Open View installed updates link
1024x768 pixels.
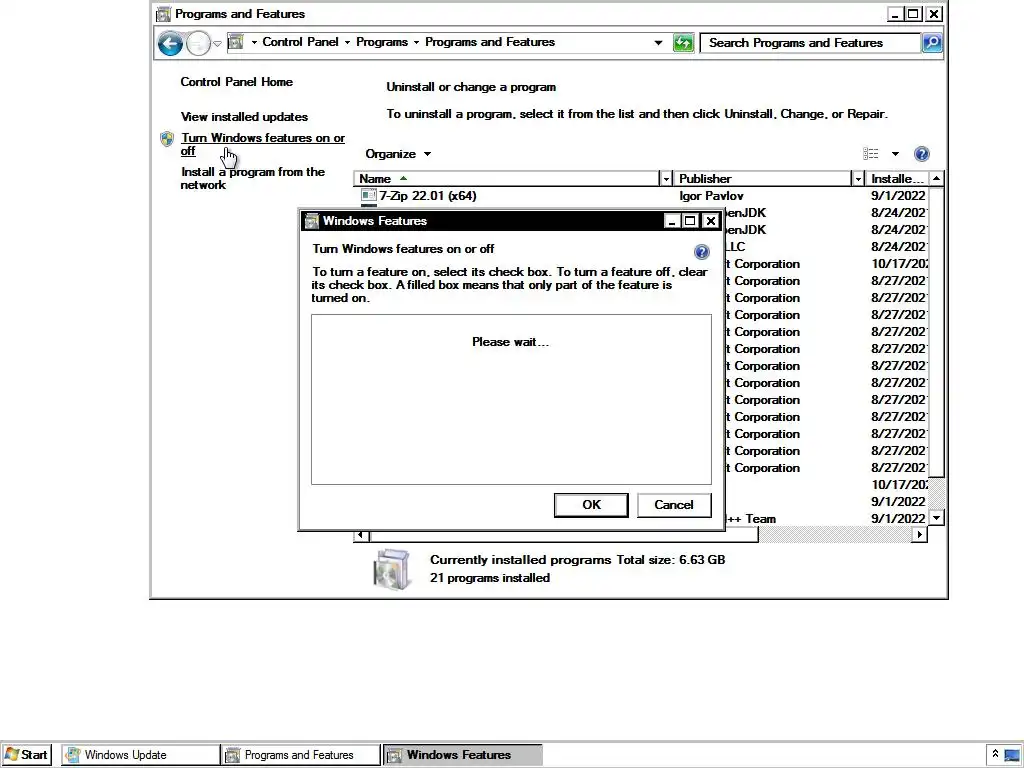[244, 117]
